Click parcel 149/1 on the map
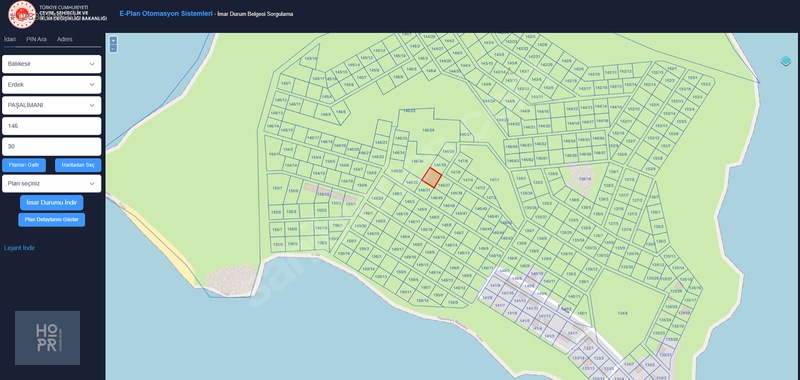The width and height of the screenshot is (800, 380). click(x=368, y=214)
